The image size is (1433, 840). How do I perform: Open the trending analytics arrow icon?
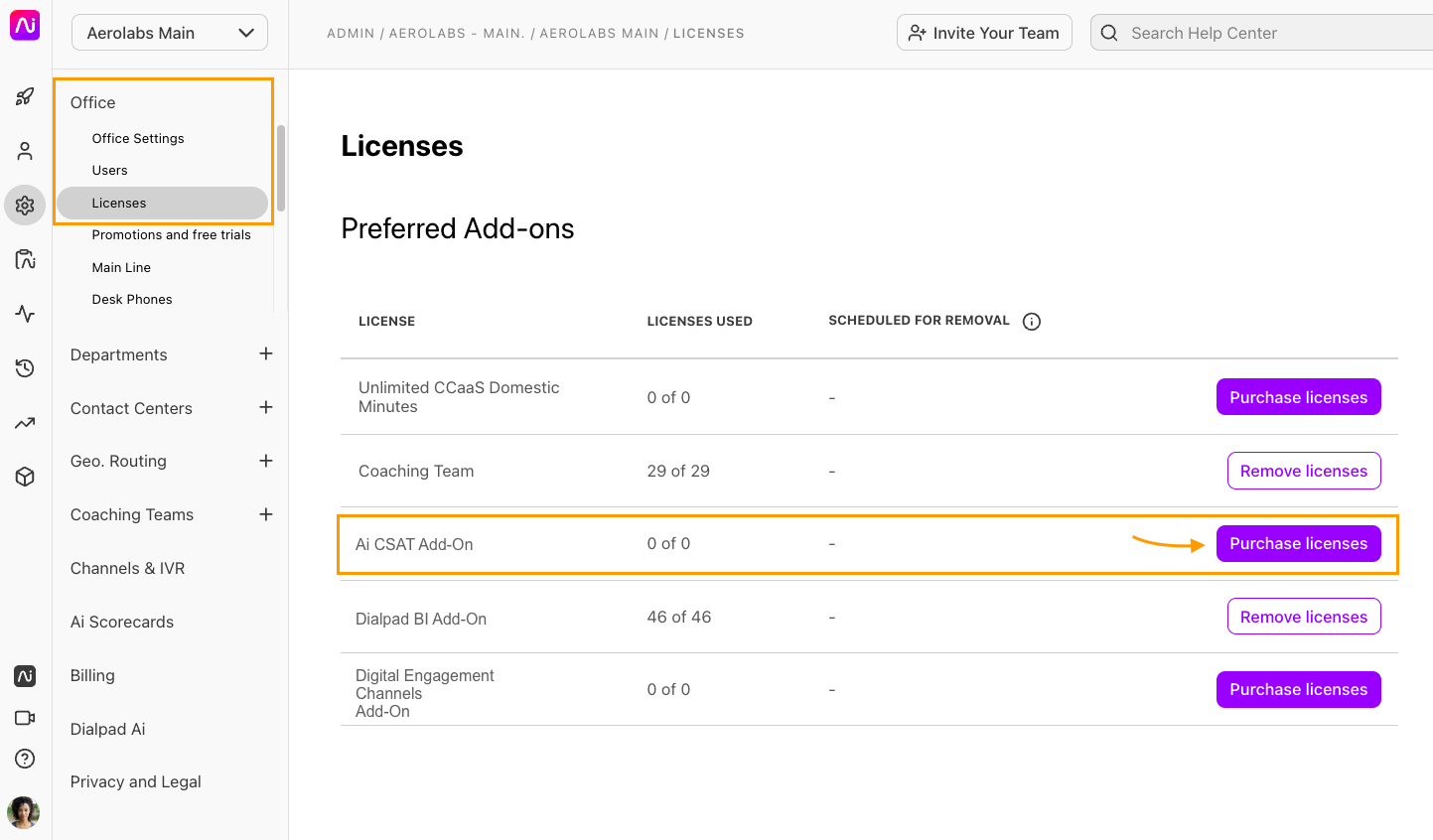click(x=25, y=423)
